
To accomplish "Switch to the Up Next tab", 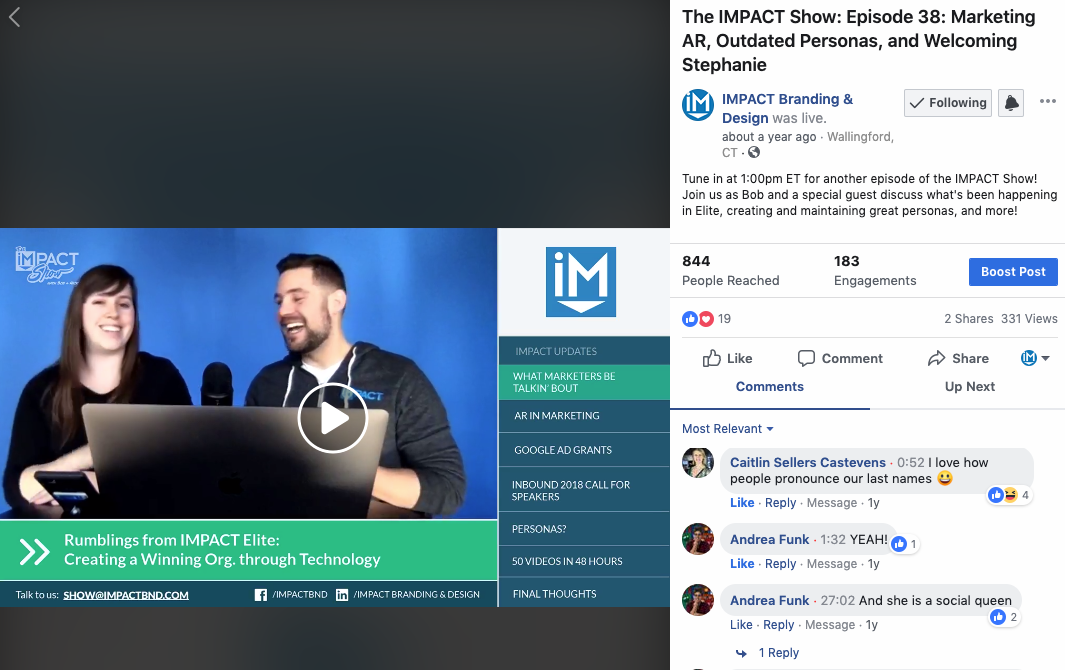I will click(x=969, y=387).
